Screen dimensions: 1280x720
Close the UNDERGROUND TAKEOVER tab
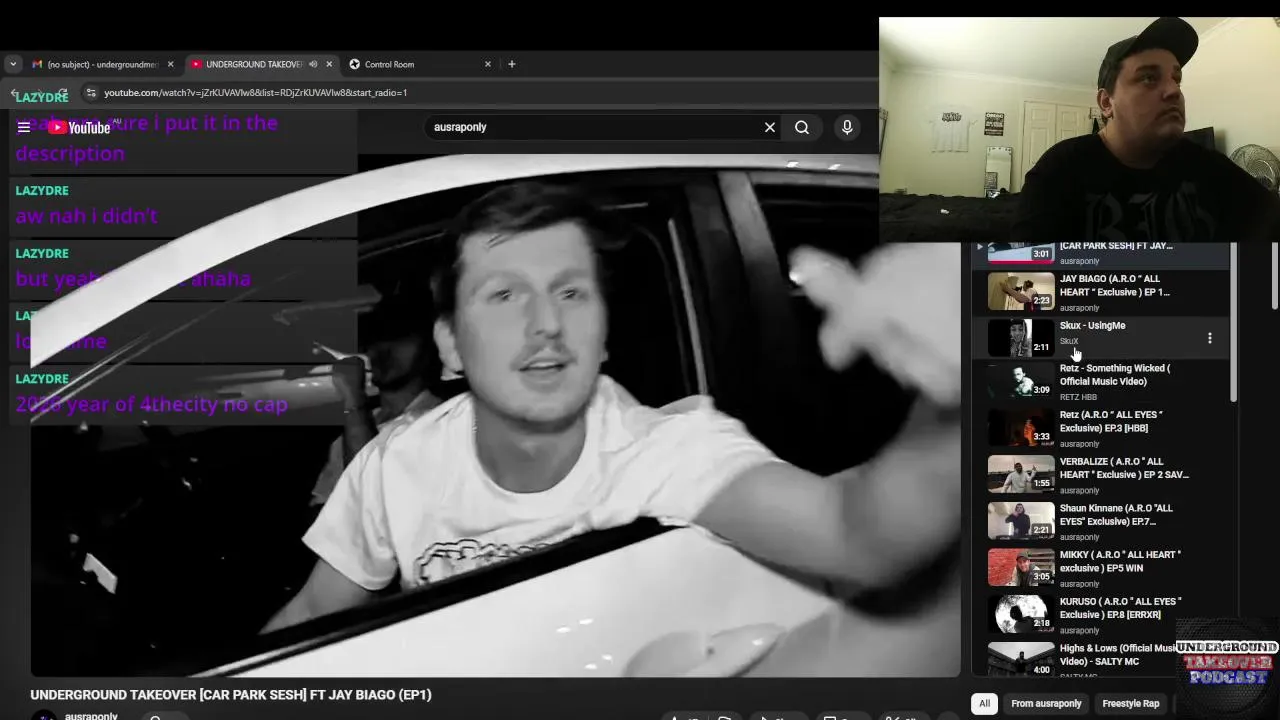coord(329,64)
